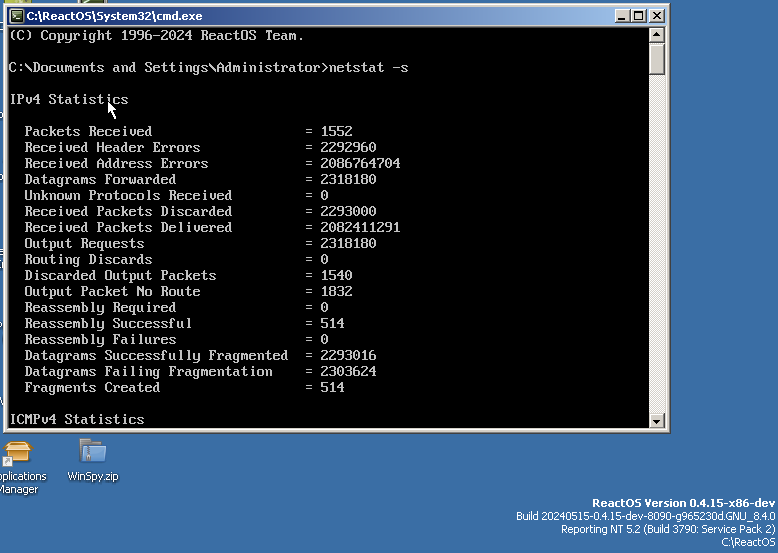Click the scrollbar up arrow
Image resolution: width=778 pixels, height=553 pixels.
click(656, 35)
